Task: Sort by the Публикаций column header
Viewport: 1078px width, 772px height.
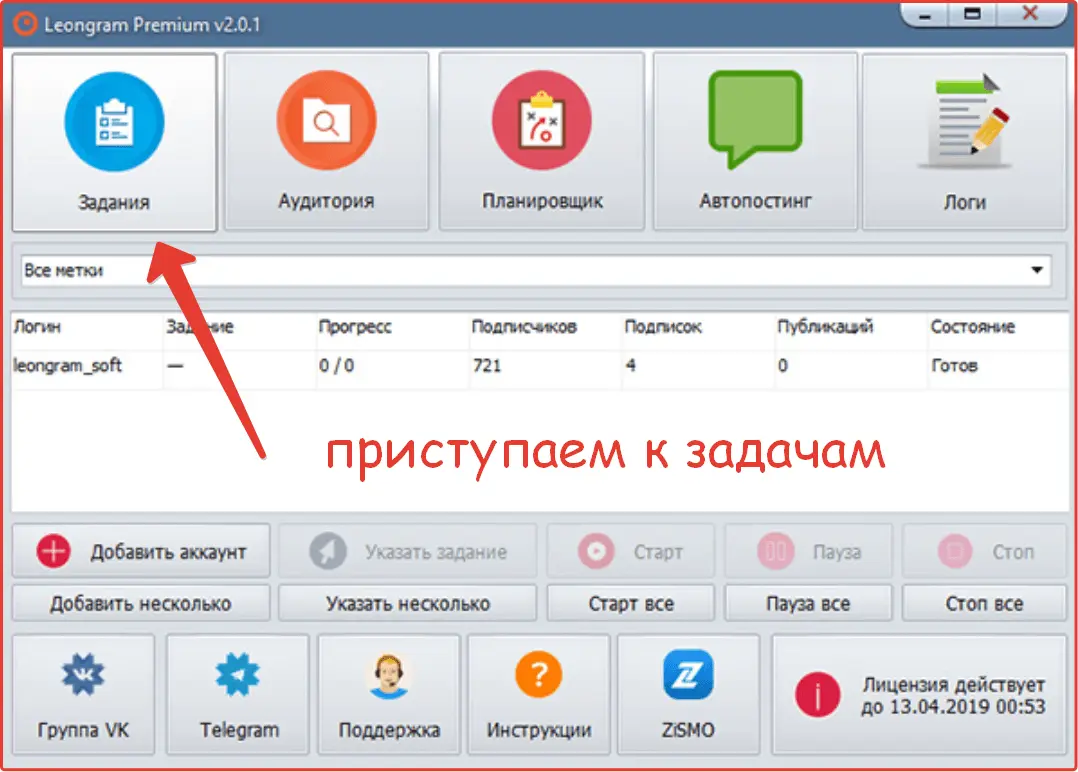Action: point(851,327)
